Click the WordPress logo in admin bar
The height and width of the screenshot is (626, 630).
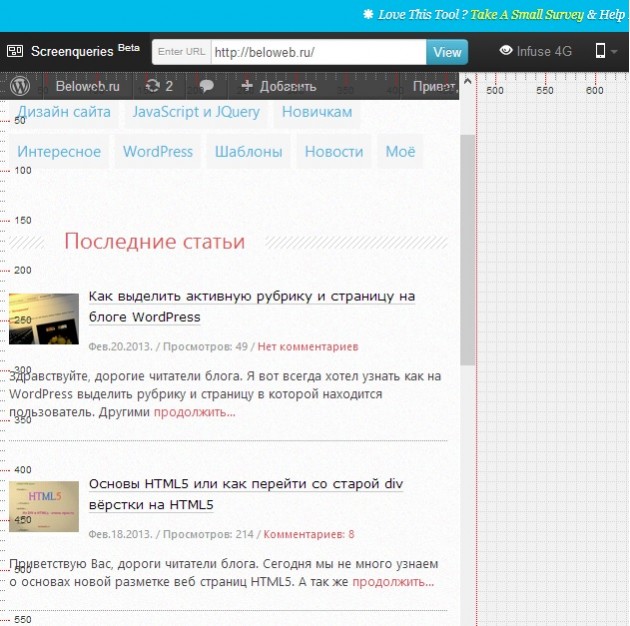[x=20, y=86]
